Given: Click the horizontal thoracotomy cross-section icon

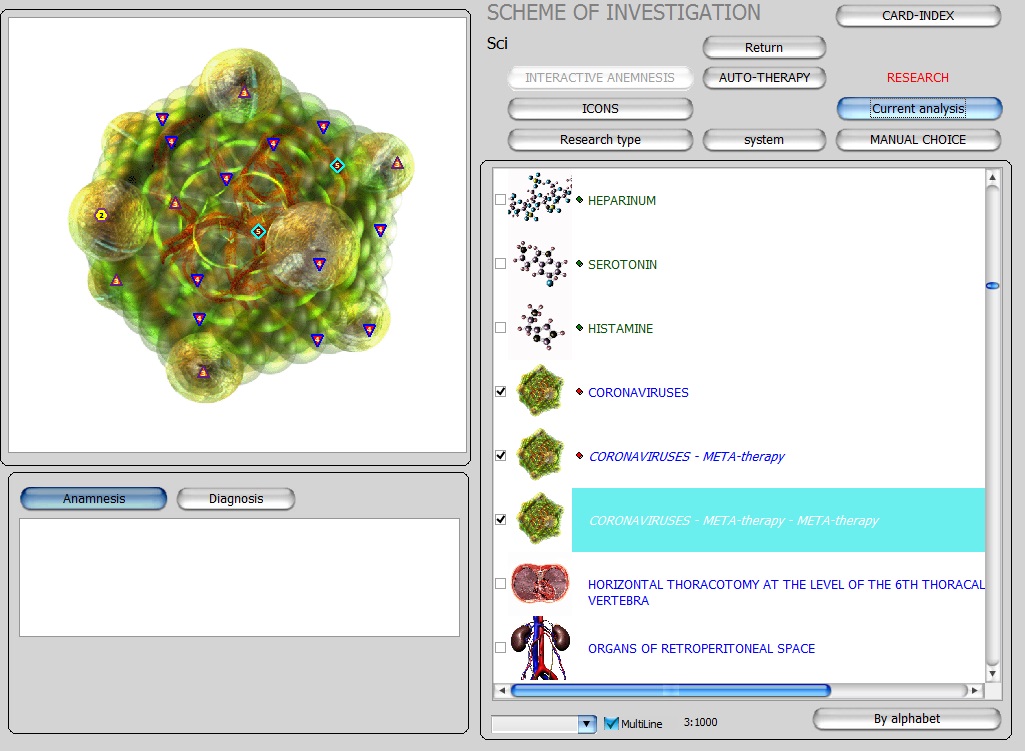Looking at the screenshot, I should click(x=540, y=584).
